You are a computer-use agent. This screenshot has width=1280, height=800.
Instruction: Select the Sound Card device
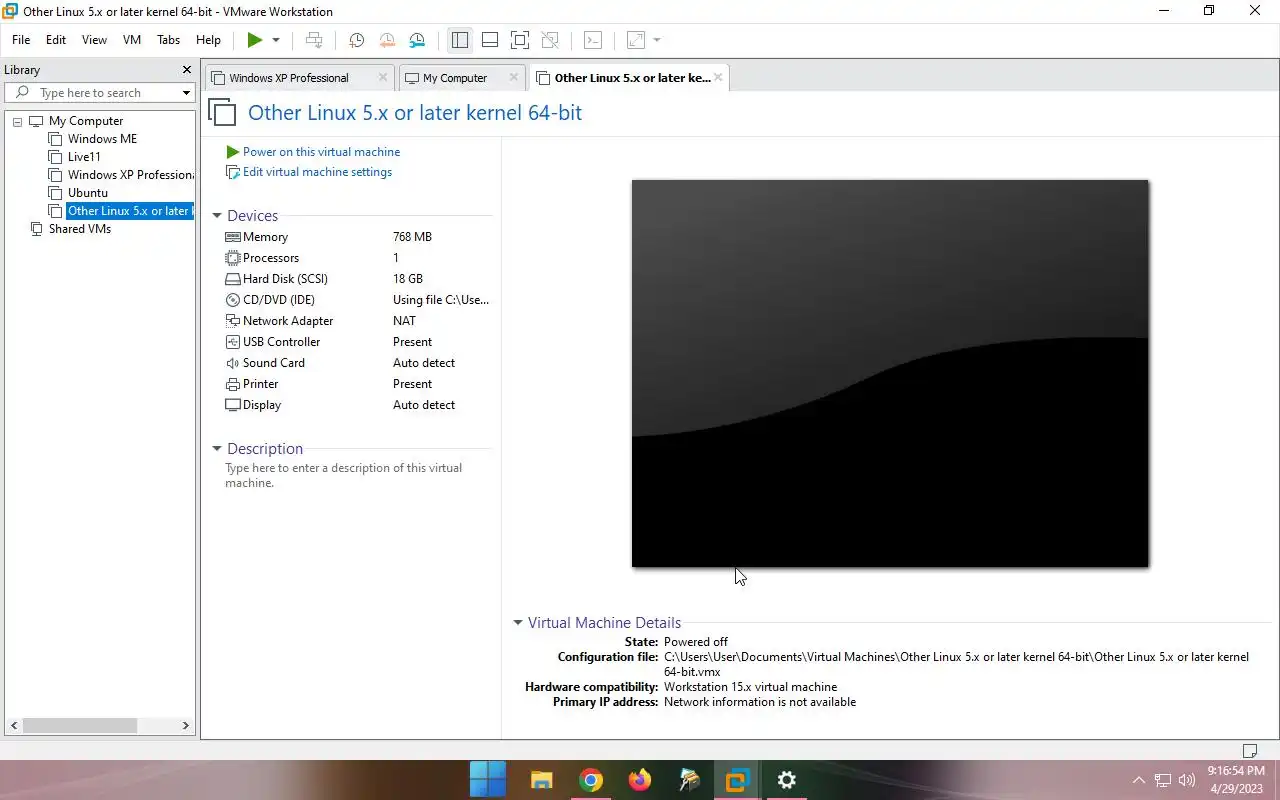tap(358, 363)
